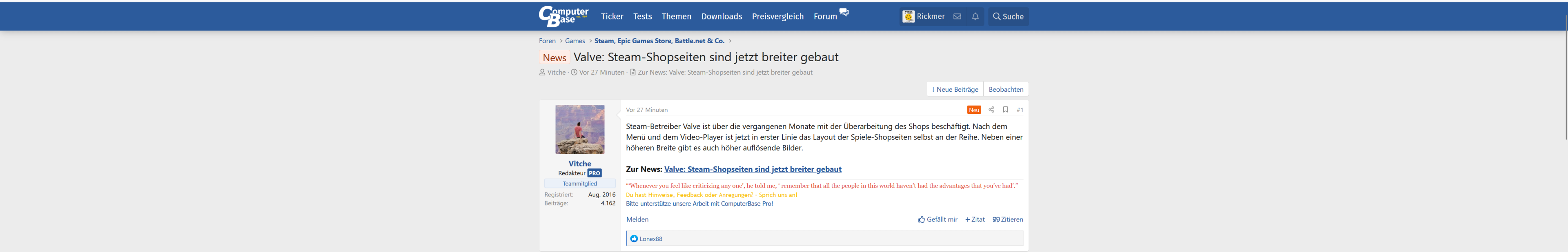
Task: Click the PRO badge next to Redakteur
Action: coord(594,173)
